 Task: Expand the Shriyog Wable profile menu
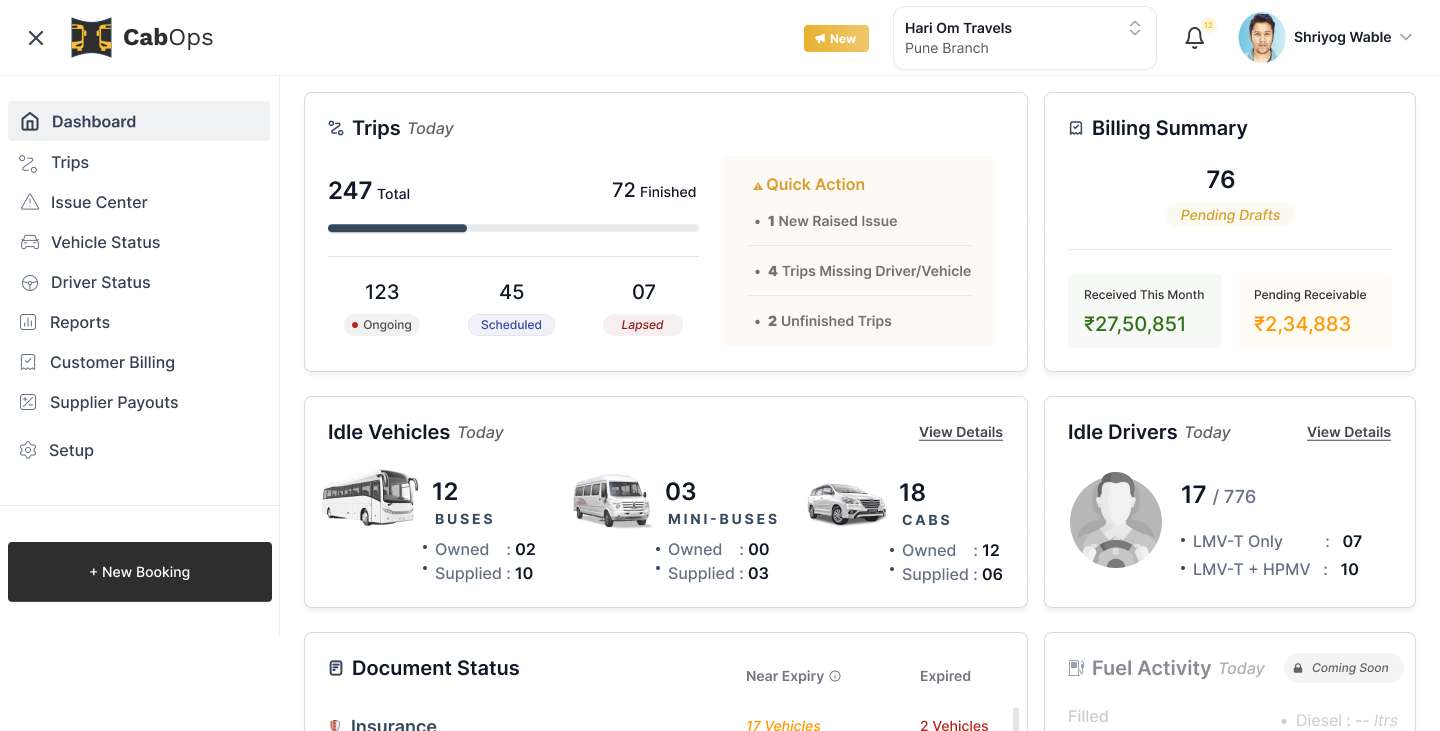tap(1405, 38)
